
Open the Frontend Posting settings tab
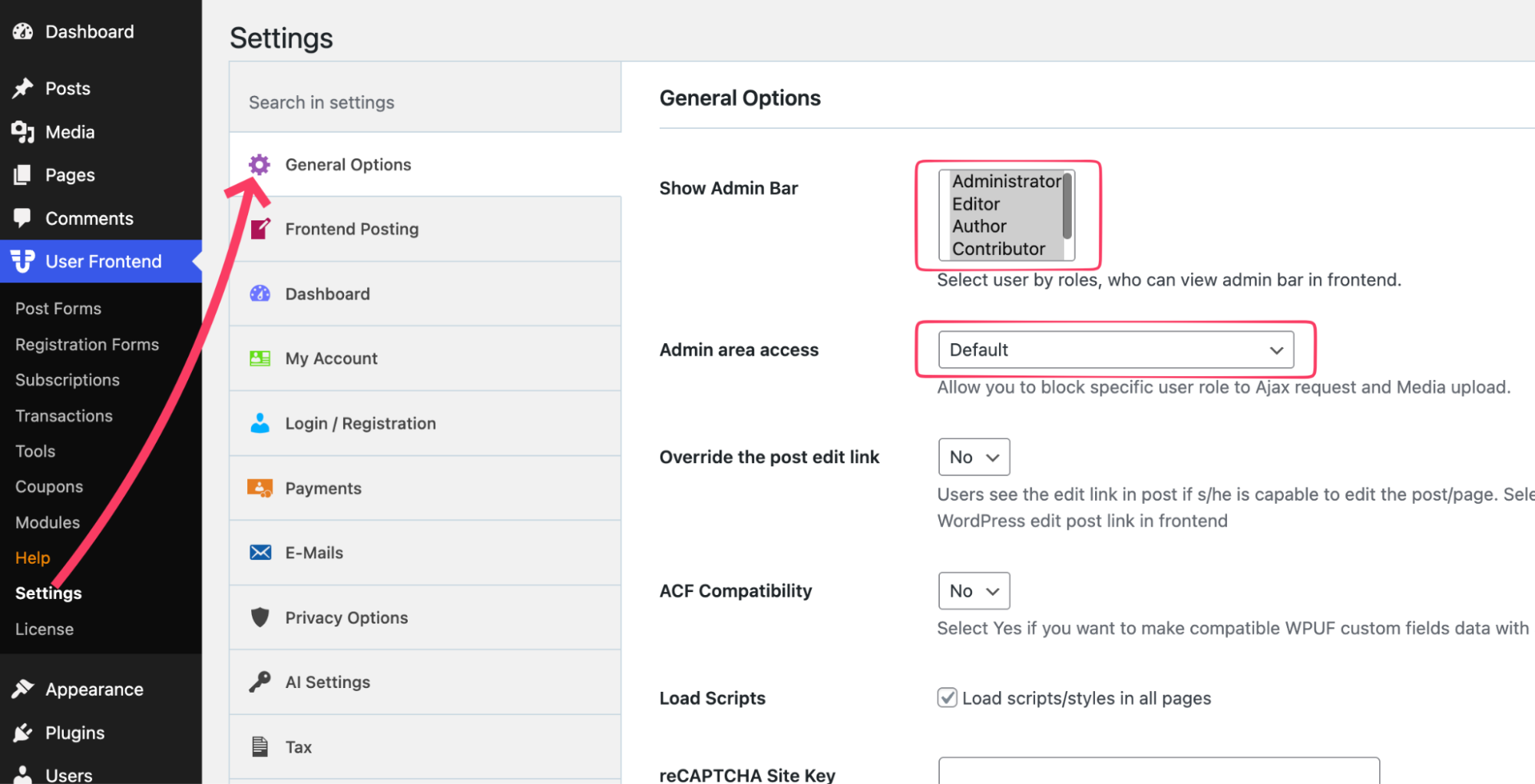[425, 229]
